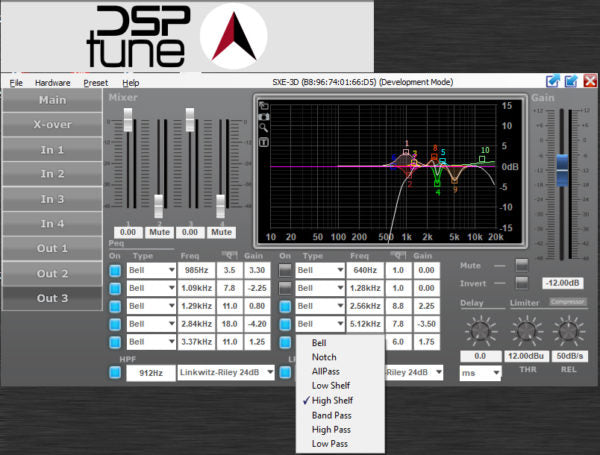Toggle the 2.84kHz band On switch
This screenshot has width=600, height=455.
click(115, 325)
